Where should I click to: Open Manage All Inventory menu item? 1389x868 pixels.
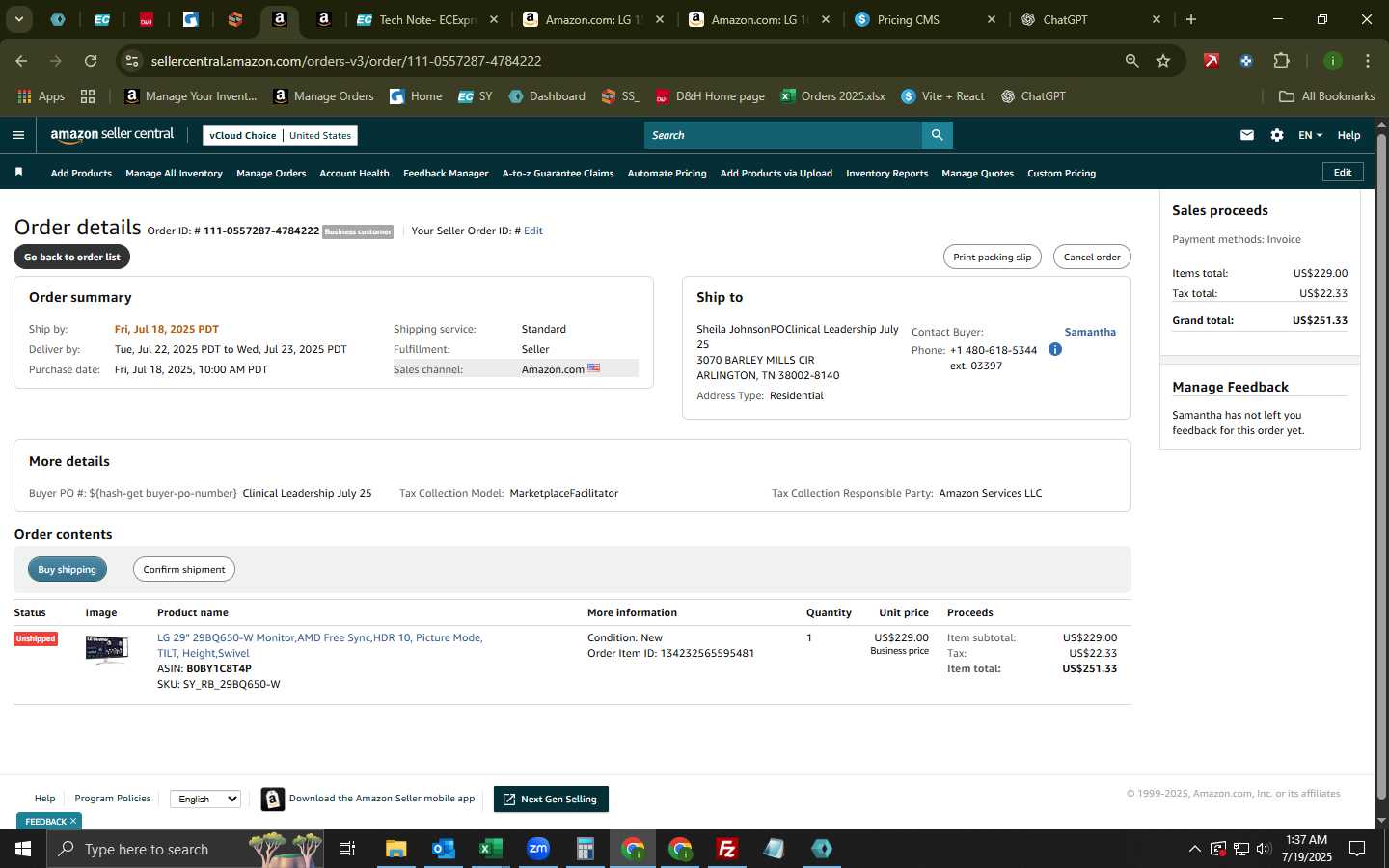pos(174,174)
